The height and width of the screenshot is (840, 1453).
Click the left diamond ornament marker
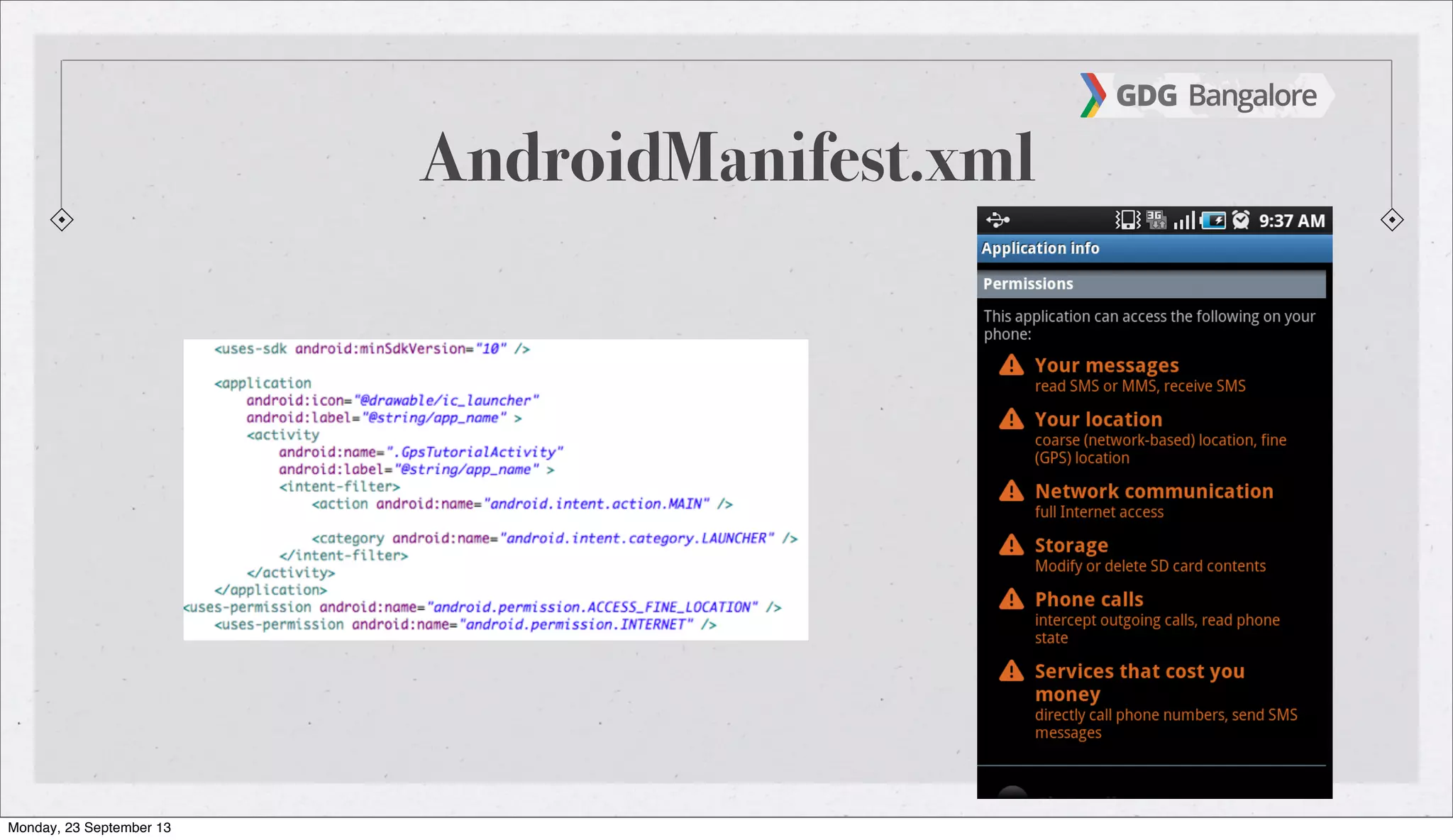(62, 220)
